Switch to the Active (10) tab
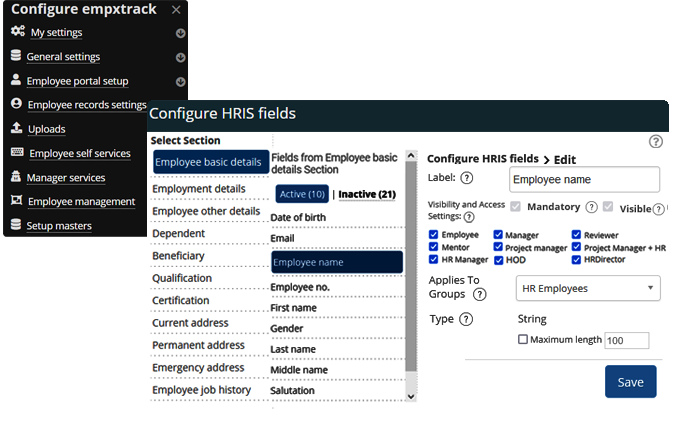This screenshot has width=675, height=426. click(x=302, y=194)
